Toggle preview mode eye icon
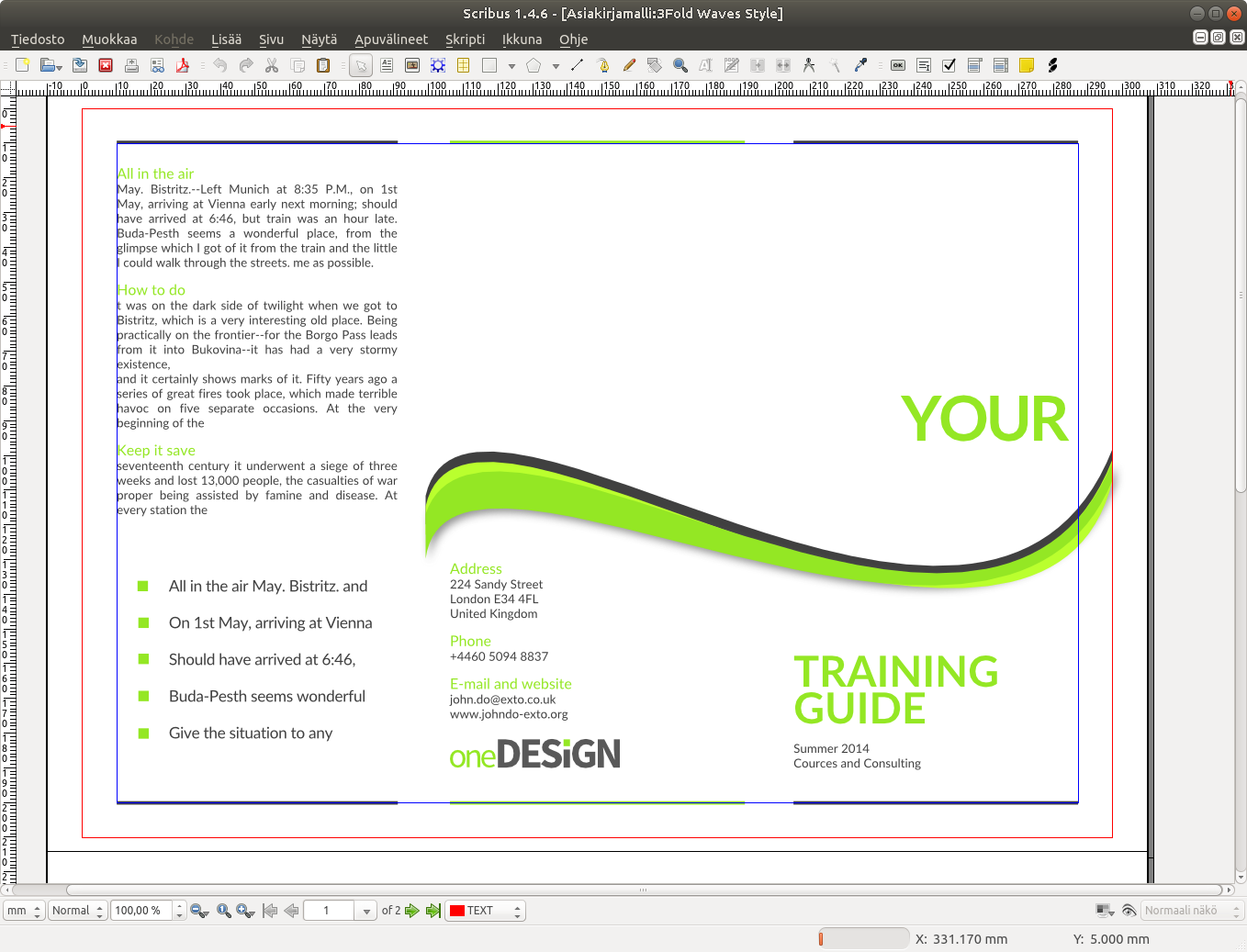The width and height of the screenshot is (1247, 952). [1129, 911]
